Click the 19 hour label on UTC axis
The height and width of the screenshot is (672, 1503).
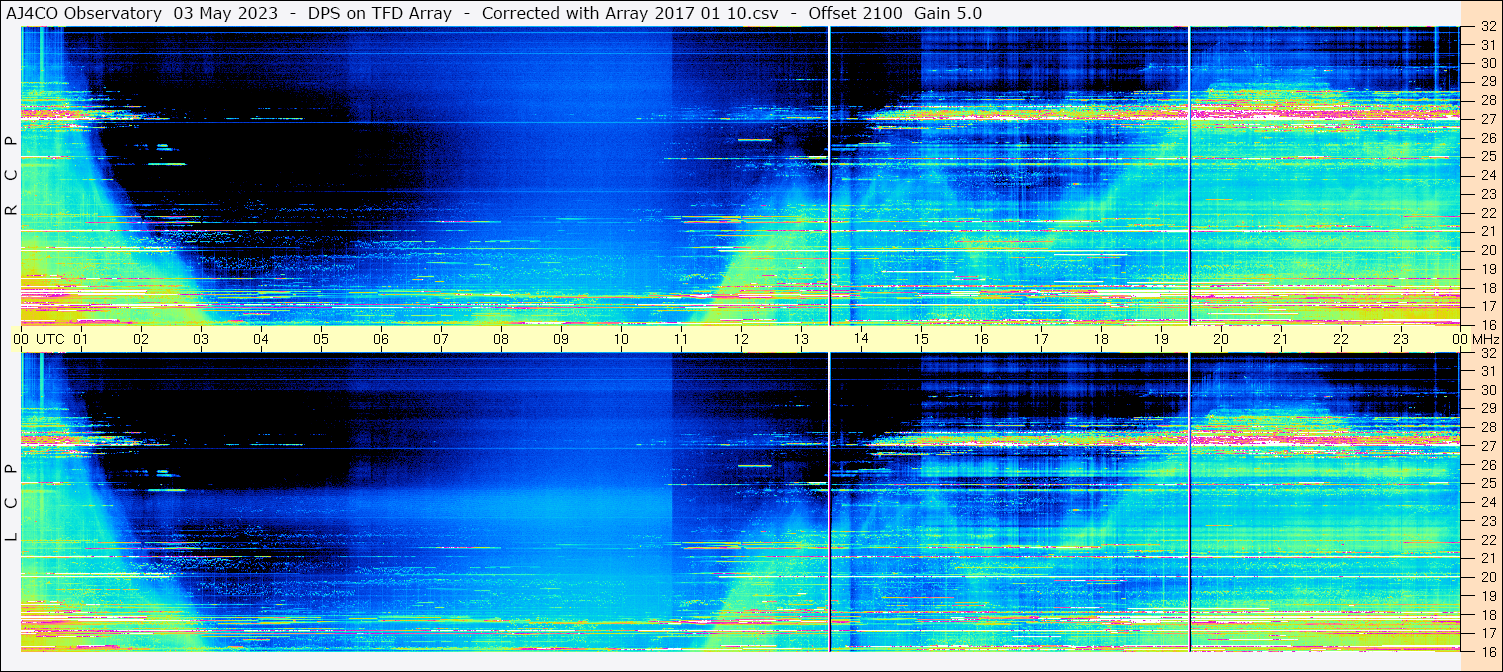coord(1160,339)
